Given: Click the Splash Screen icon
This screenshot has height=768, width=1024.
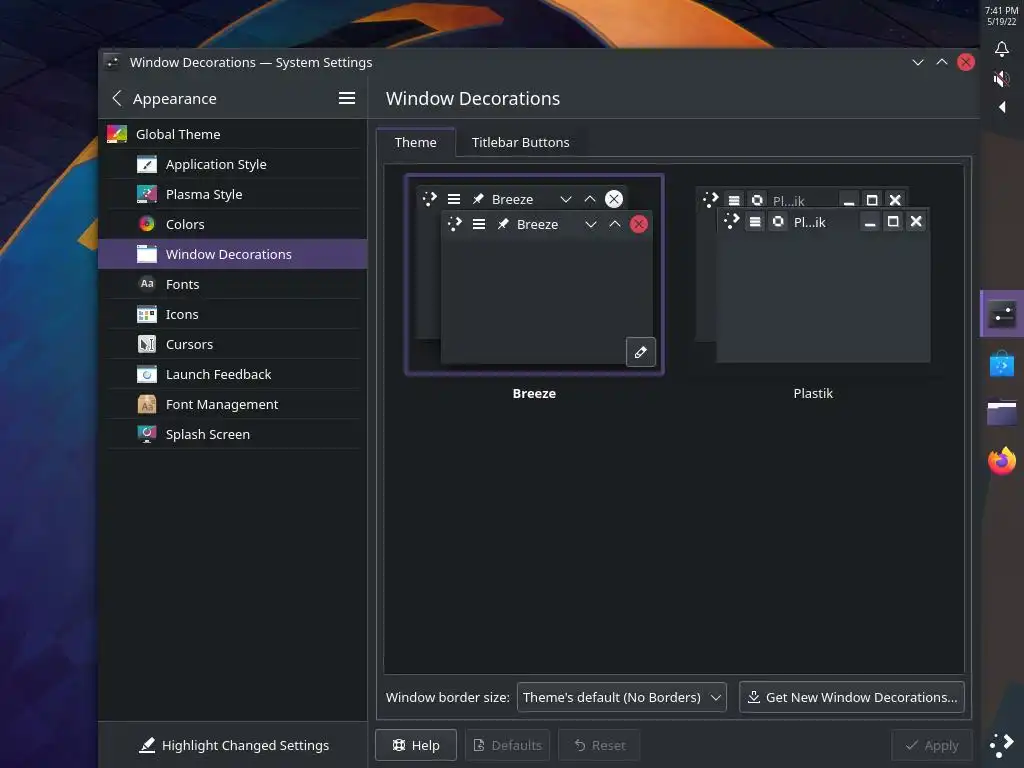Looking at the screenshot, I should [147, 435].
